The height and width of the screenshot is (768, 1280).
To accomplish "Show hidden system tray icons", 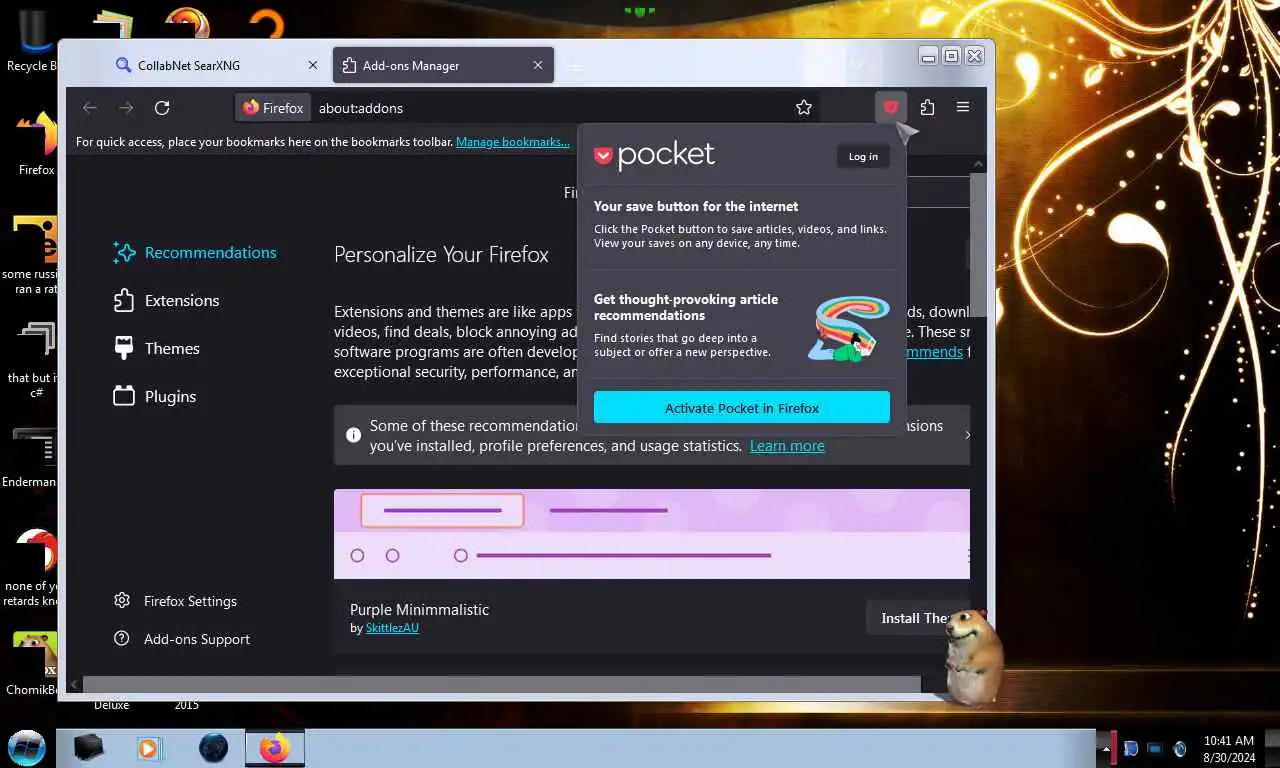I will tap(1107, 748).
